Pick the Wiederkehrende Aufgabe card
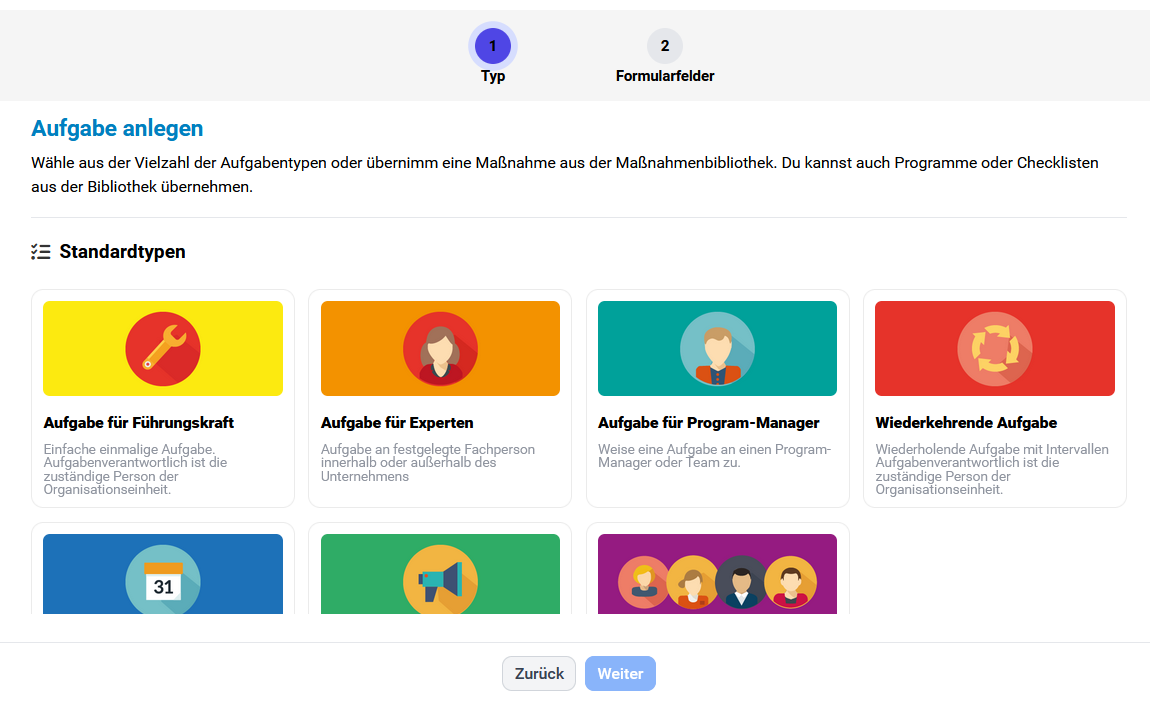1150x715 pixels. tap(994, 398)
